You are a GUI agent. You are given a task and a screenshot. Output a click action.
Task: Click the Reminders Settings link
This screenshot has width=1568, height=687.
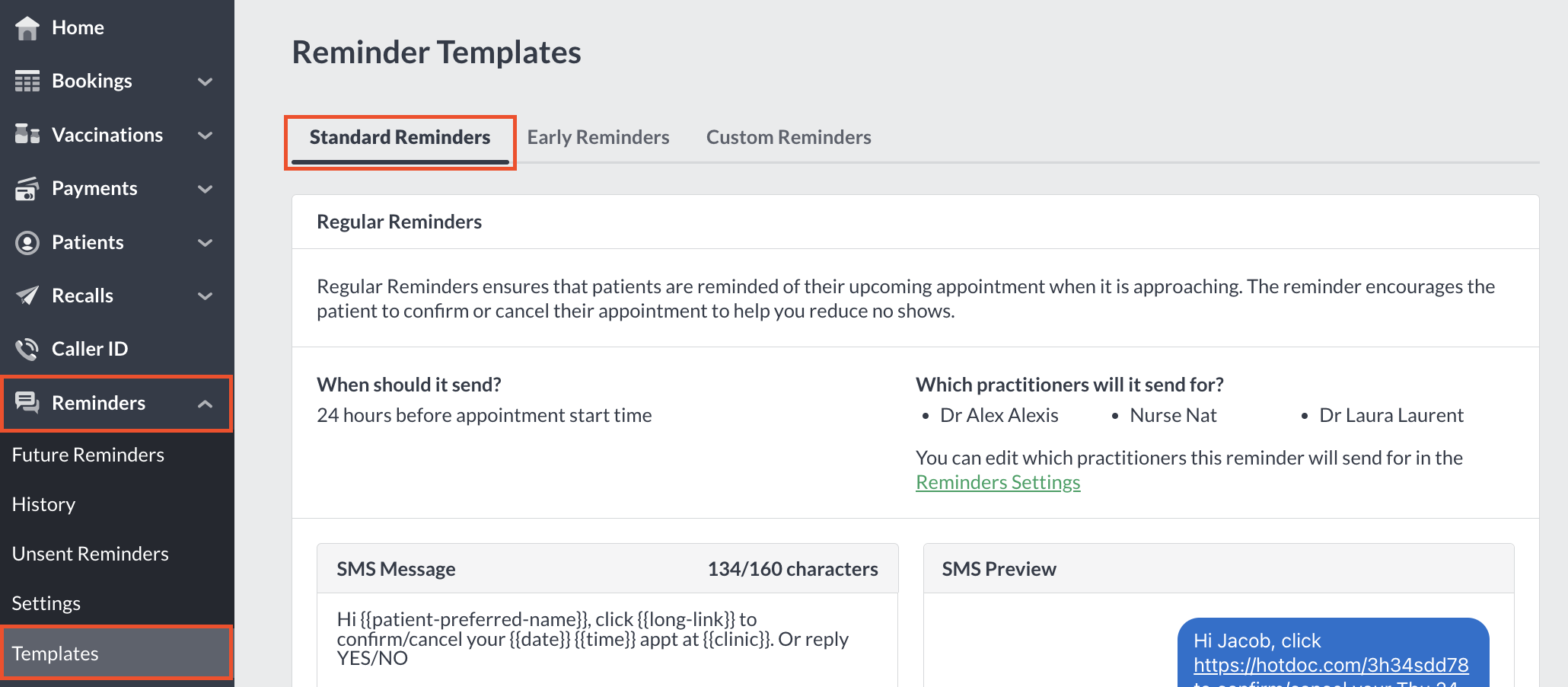tap(998, 481)
